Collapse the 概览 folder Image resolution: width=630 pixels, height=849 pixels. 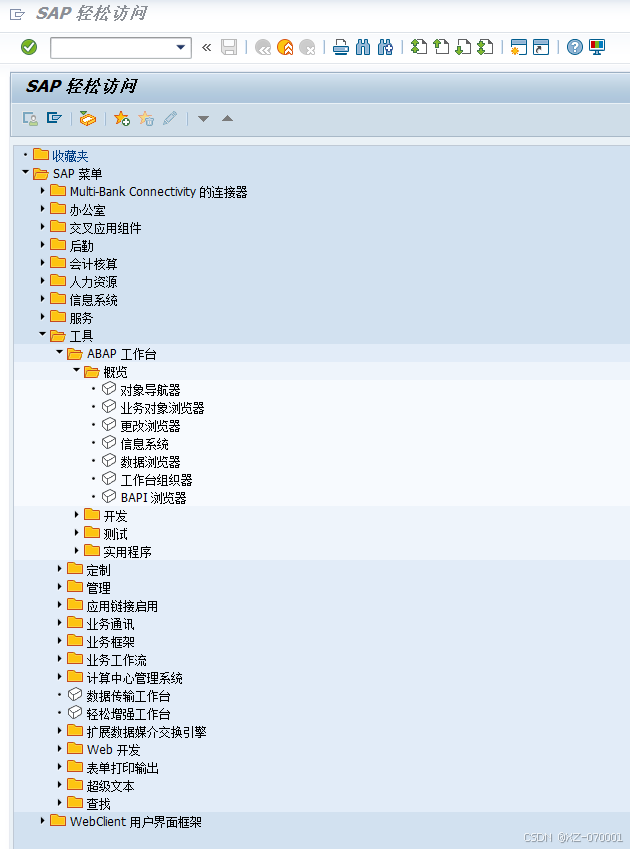[76, 370]
